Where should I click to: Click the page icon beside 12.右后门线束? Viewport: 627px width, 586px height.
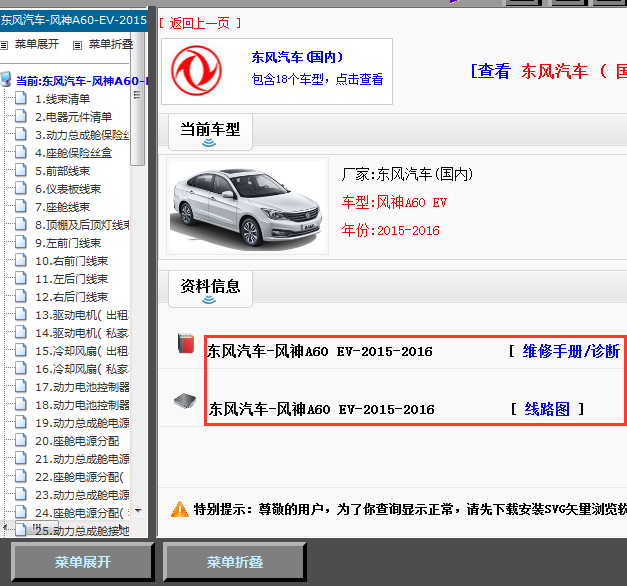pos(21,296)
